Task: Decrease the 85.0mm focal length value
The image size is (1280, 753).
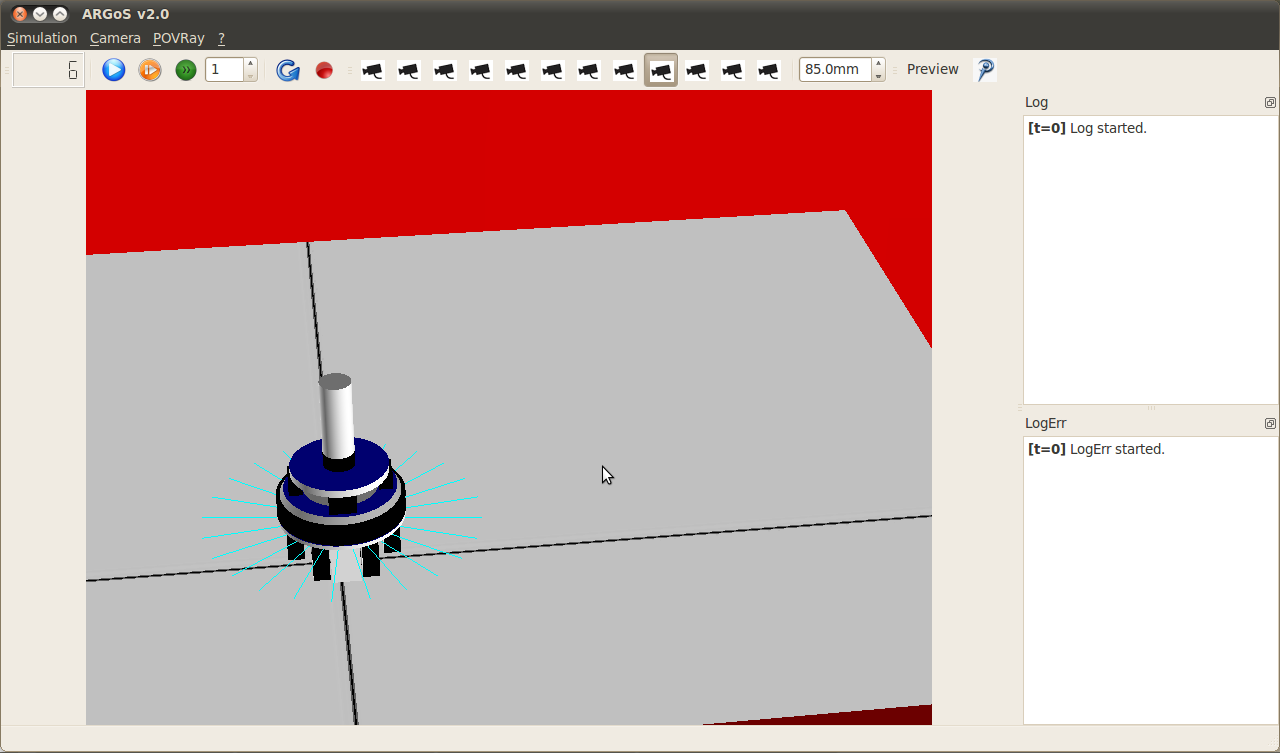Action: click(x=878, y=76)
